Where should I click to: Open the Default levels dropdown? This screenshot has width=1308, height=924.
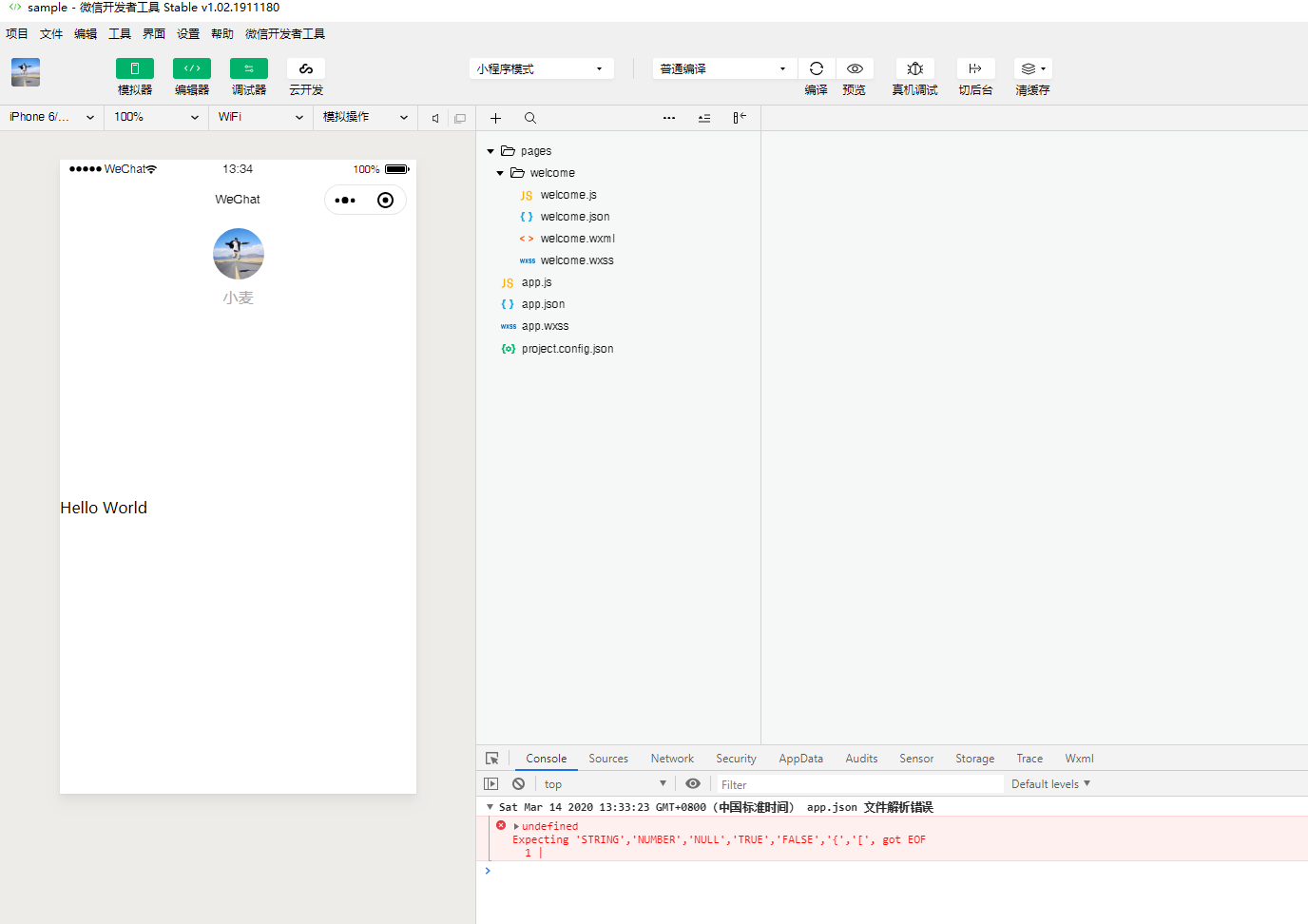pos(1050,784)
